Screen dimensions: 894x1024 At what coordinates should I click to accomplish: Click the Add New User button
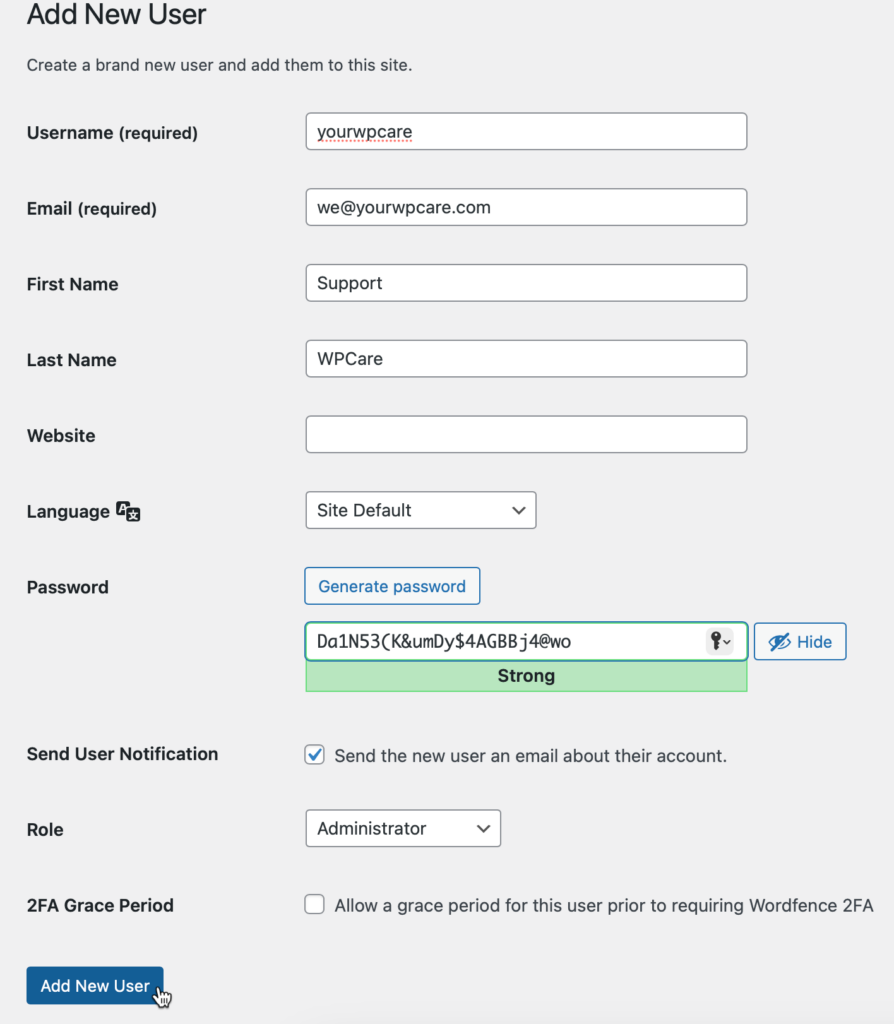(x=95, y=986)
